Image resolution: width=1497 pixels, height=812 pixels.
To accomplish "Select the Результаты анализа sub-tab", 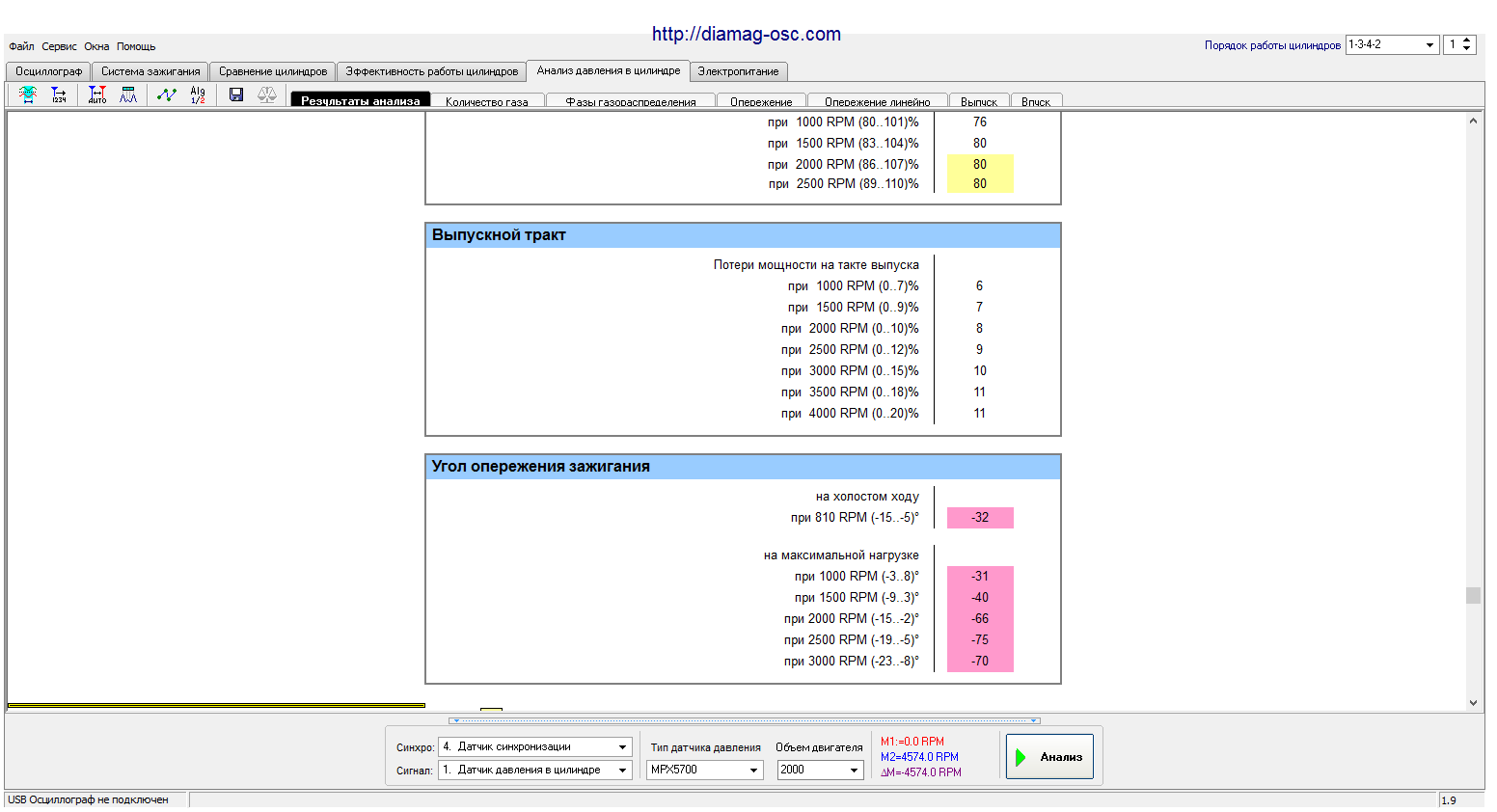I will pyautogui.click(x=361, y=100).
